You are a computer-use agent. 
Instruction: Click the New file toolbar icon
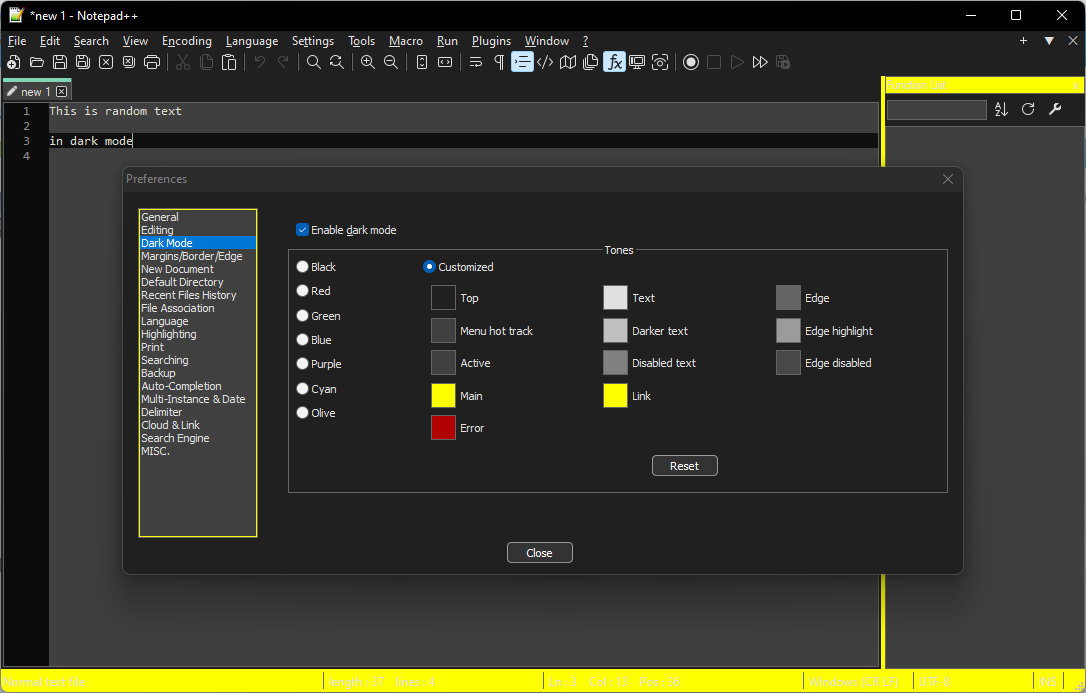tap(13, 62)
